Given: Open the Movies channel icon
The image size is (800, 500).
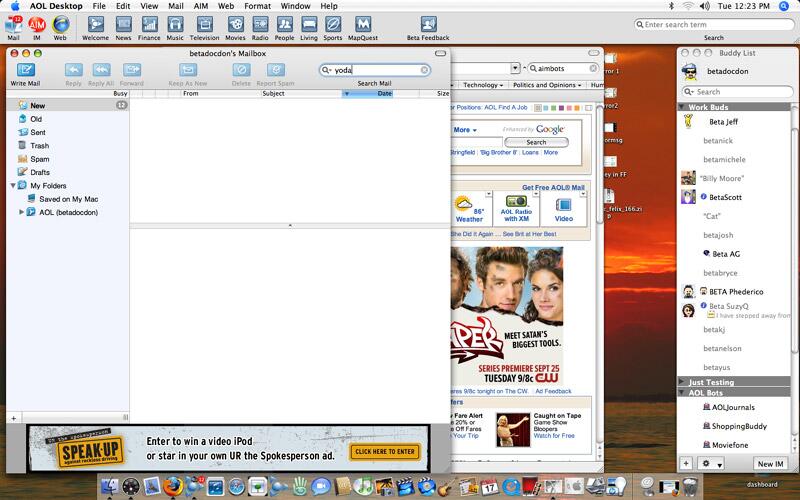Looking at the screenshot, I should point(235,26).
